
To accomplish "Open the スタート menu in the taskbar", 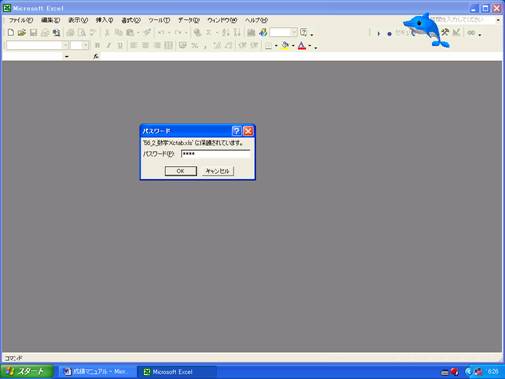I will click(27, 371).
